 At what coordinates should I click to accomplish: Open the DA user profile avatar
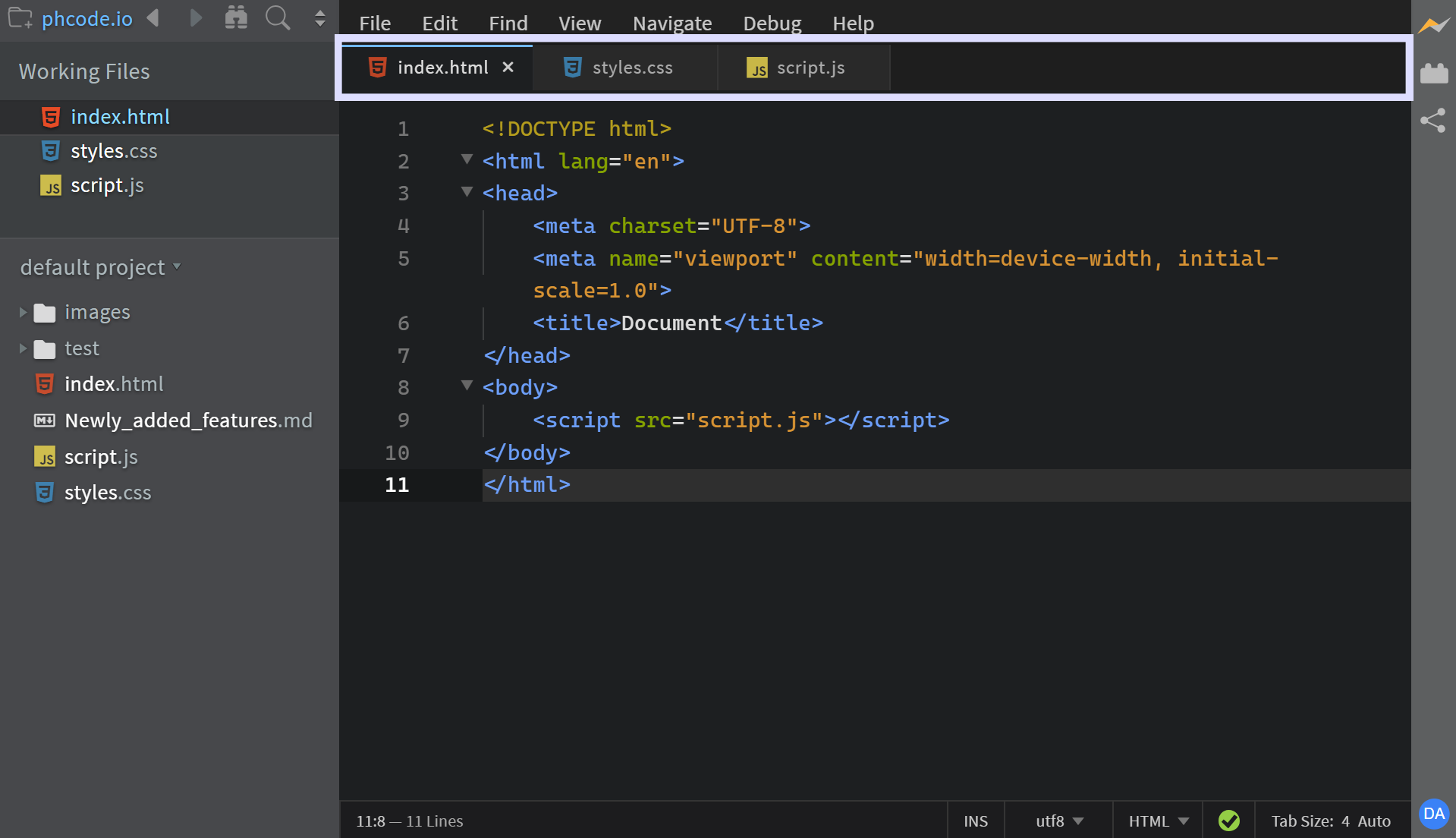(x=1433, y=814)
